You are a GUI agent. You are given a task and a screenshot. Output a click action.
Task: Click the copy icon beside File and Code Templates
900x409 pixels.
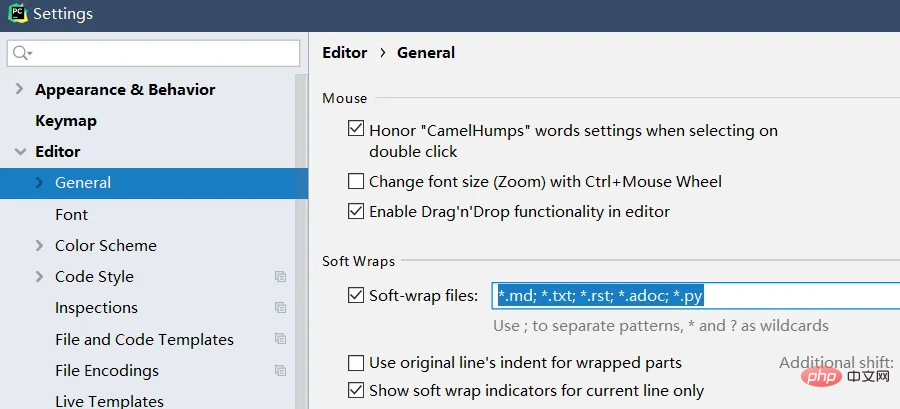[281, 339]
